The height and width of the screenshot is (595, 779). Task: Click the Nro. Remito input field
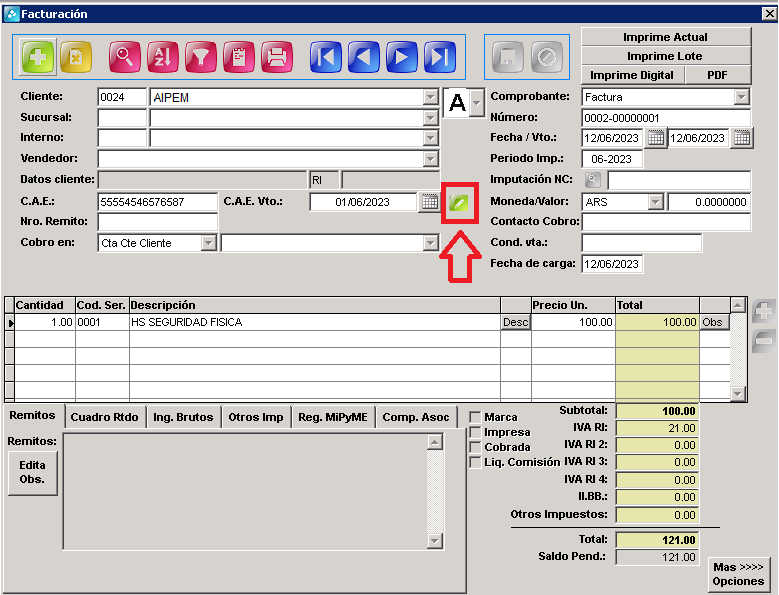pyautogui.click(x=157, y=222)
